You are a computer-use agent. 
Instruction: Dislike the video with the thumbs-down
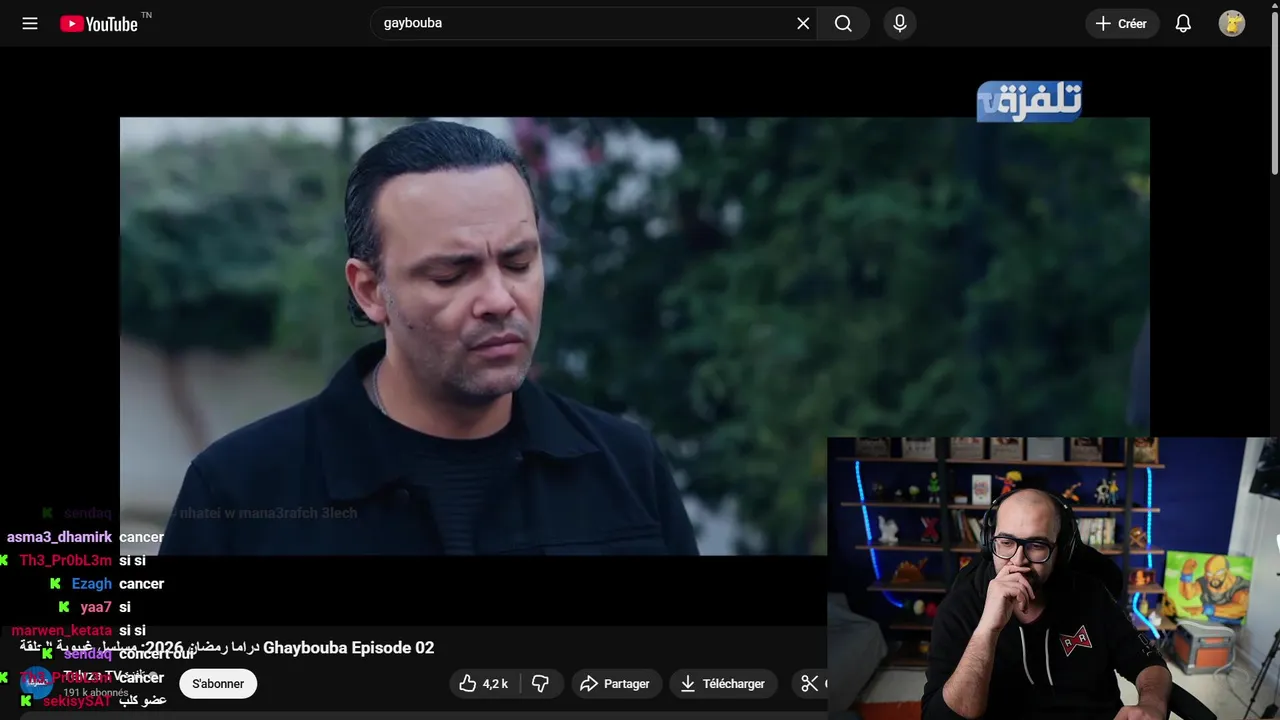point(541,684)
